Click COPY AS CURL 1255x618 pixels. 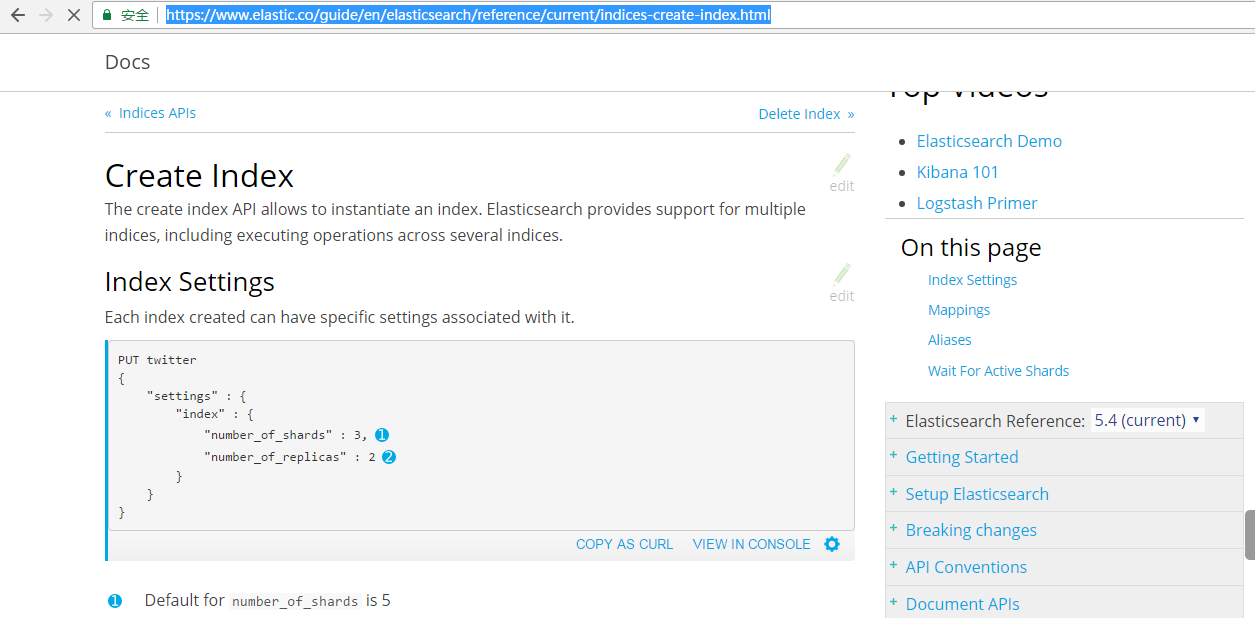click(x=625, y=544)
